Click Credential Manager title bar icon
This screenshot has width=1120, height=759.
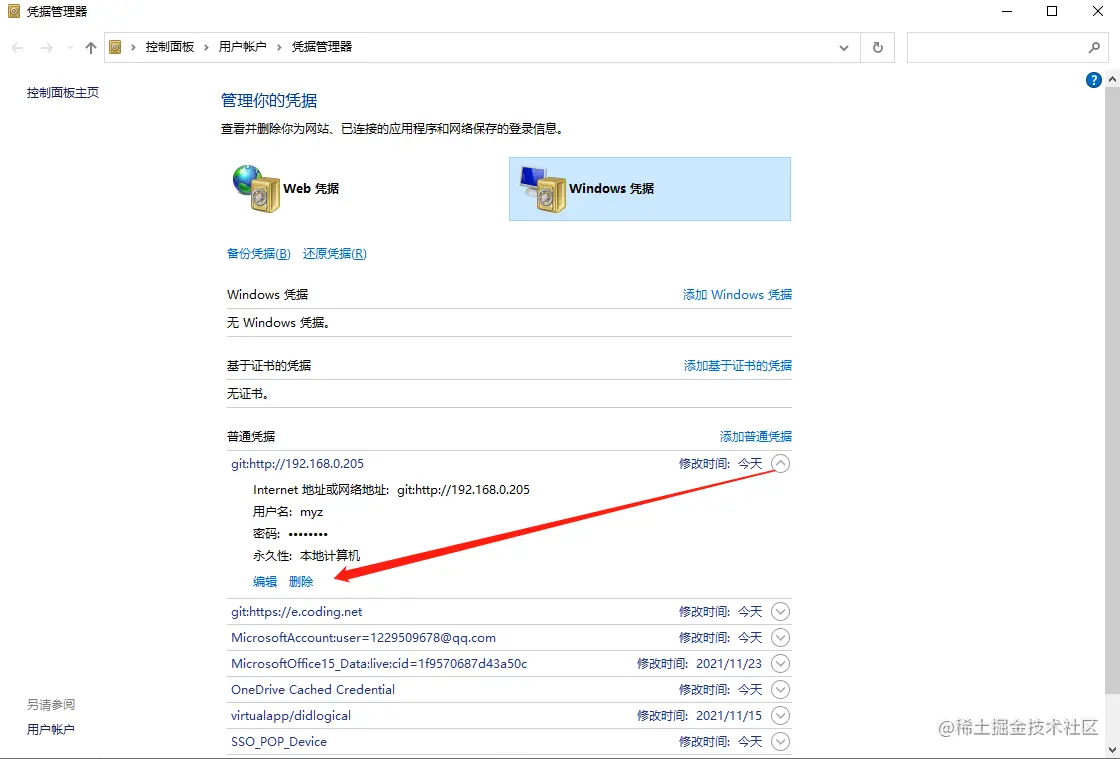(14, 11)
